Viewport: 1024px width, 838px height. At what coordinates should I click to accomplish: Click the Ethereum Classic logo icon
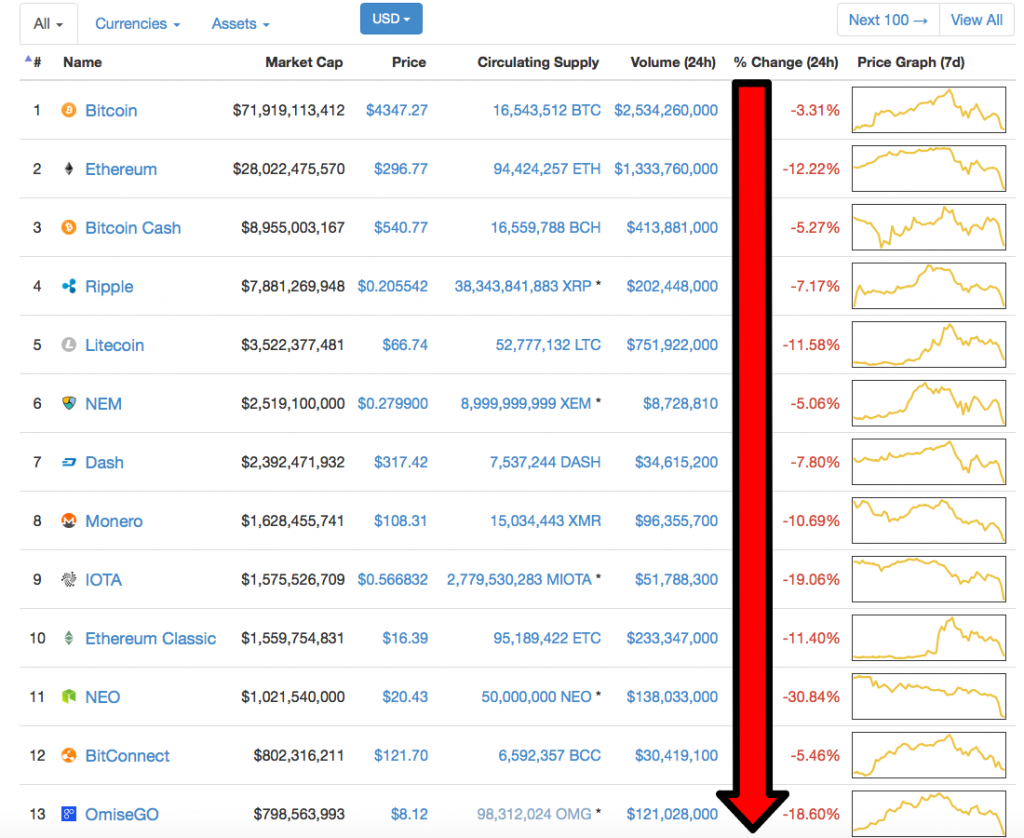coord(69,638)
